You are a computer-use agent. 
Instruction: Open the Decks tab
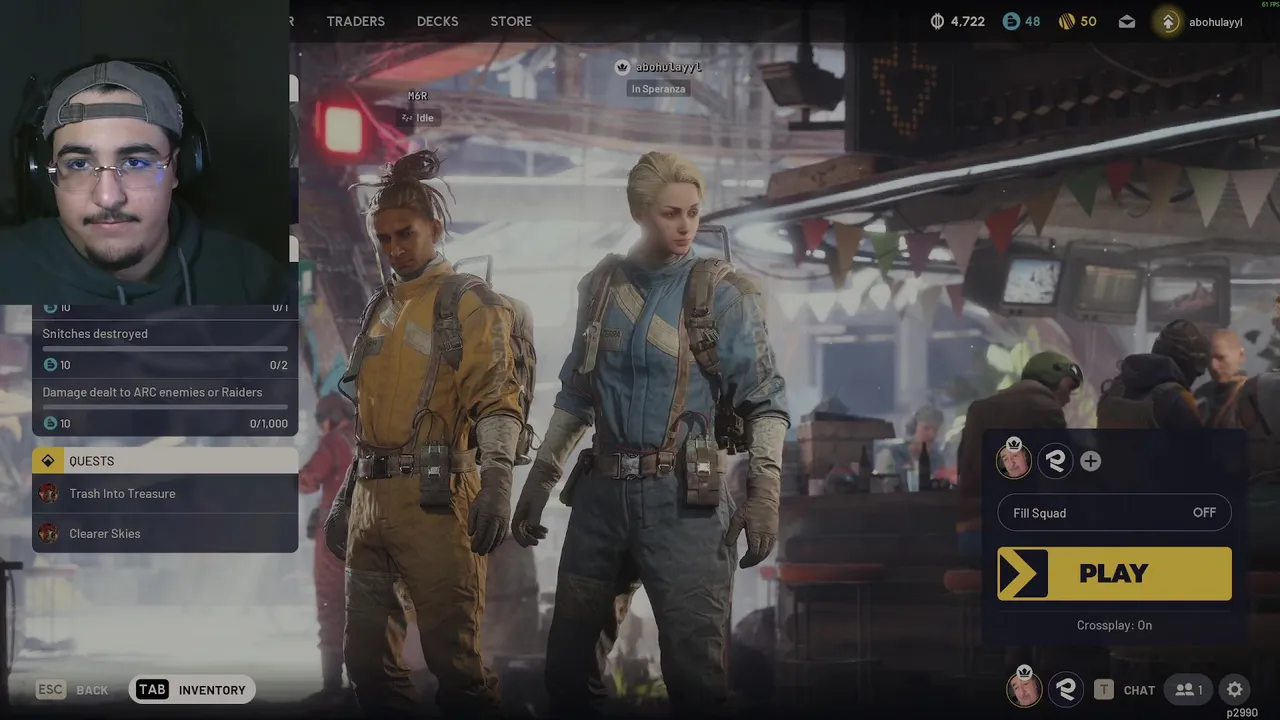coord(437,21)
